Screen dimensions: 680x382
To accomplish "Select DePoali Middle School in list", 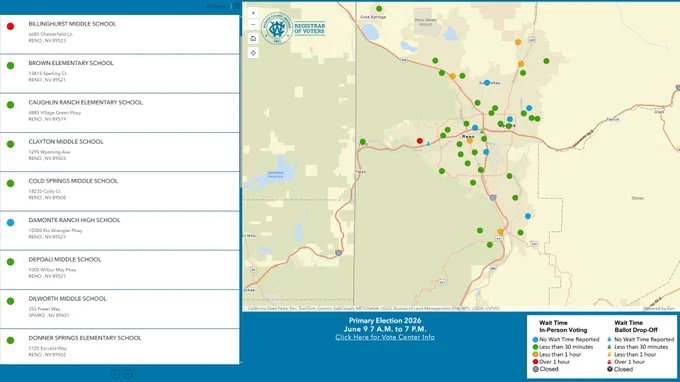I will click(119, 270).
